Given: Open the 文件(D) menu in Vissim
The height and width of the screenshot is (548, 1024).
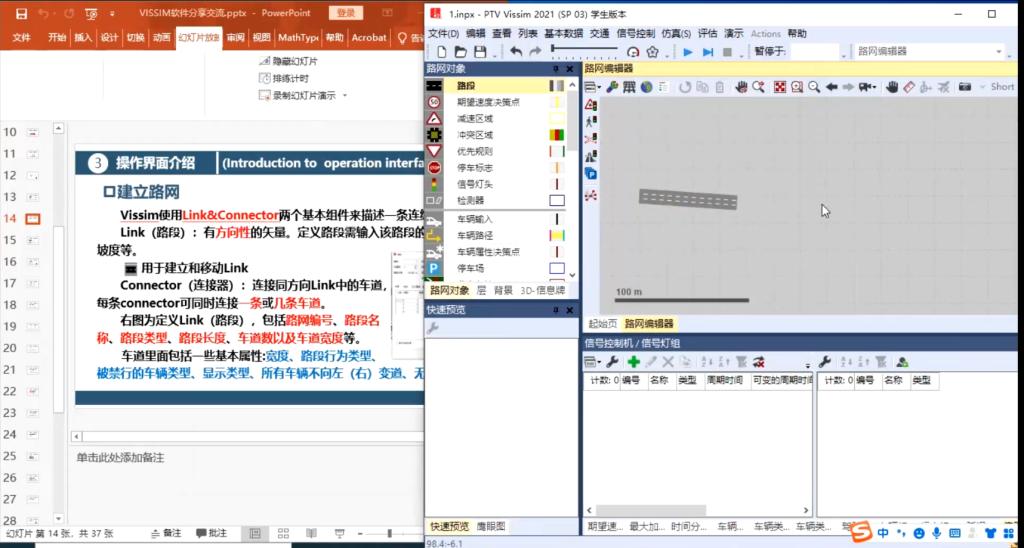Looking at the screenshot, I should (443, 33).
